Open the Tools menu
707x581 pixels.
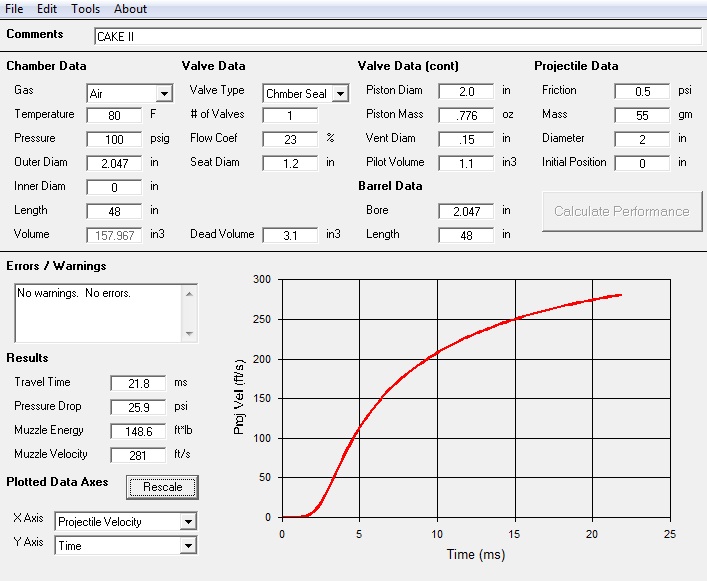click(85, 9)
